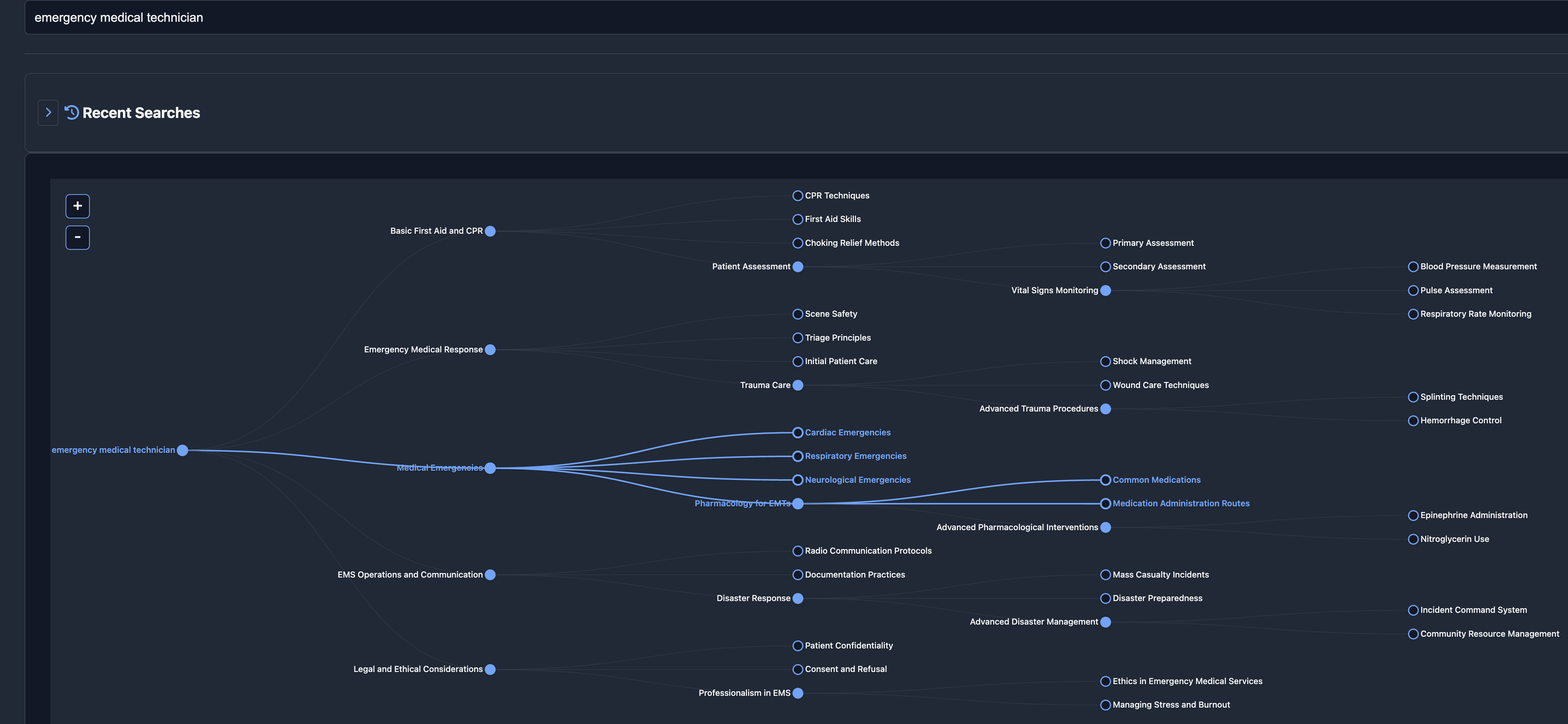Click the Advanced Trauma Procedures node circle
The height and width of the screenshot is (724, 1568).
[x=1105, y=408]
